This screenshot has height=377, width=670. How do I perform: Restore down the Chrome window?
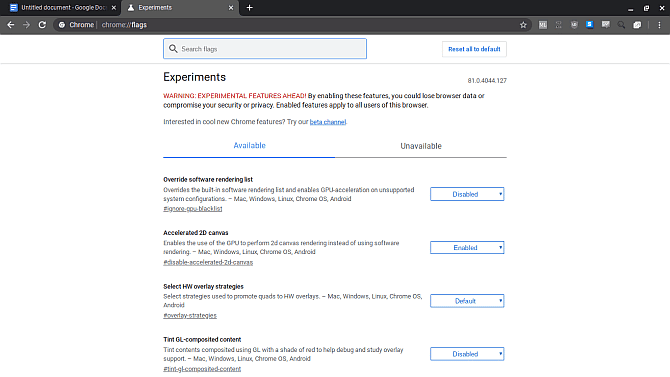coord(646,8)
